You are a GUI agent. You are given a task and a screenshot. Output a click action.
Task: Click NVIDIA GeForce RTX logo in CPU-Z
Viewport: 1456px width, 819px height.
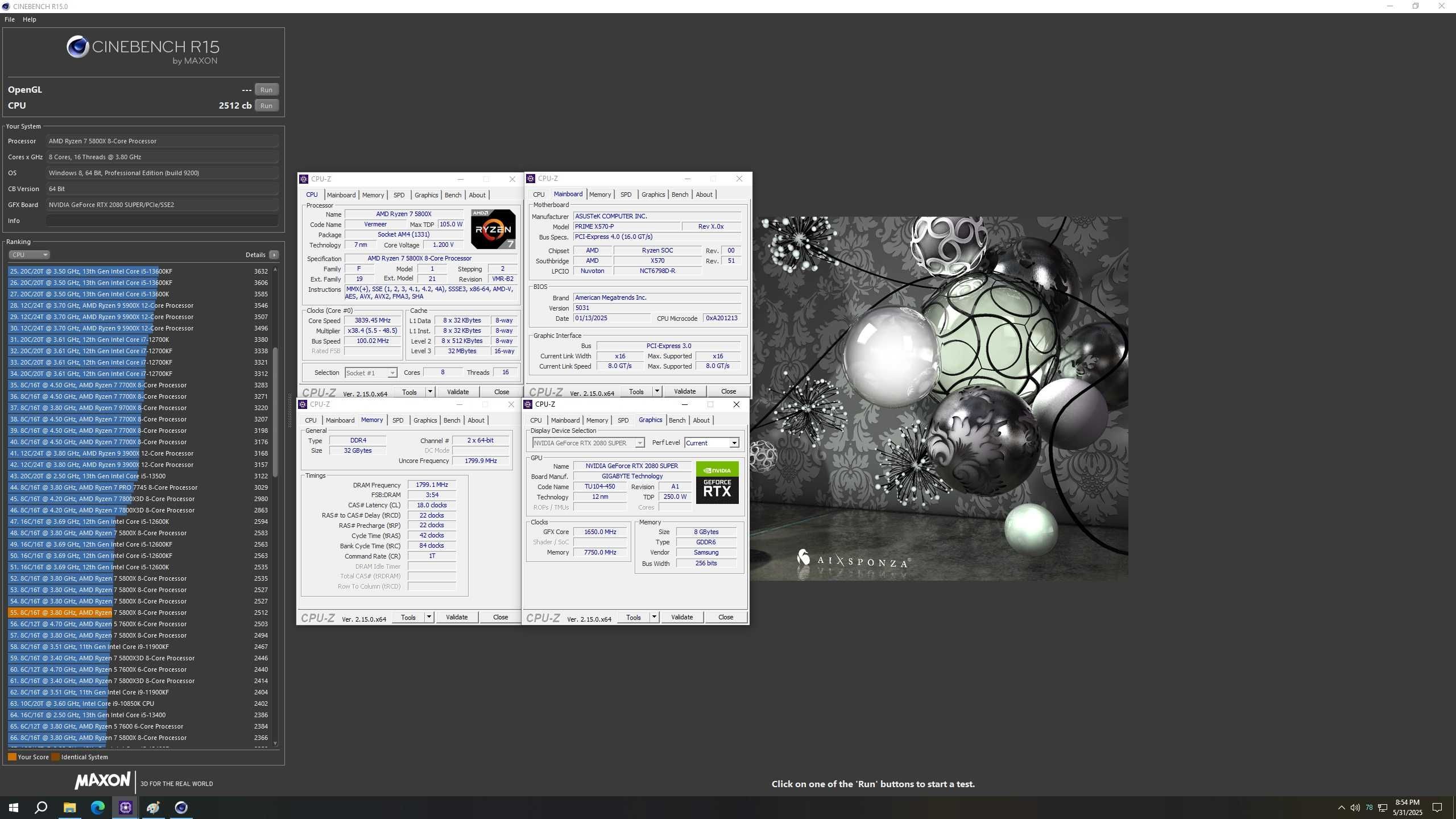point(717,482)
